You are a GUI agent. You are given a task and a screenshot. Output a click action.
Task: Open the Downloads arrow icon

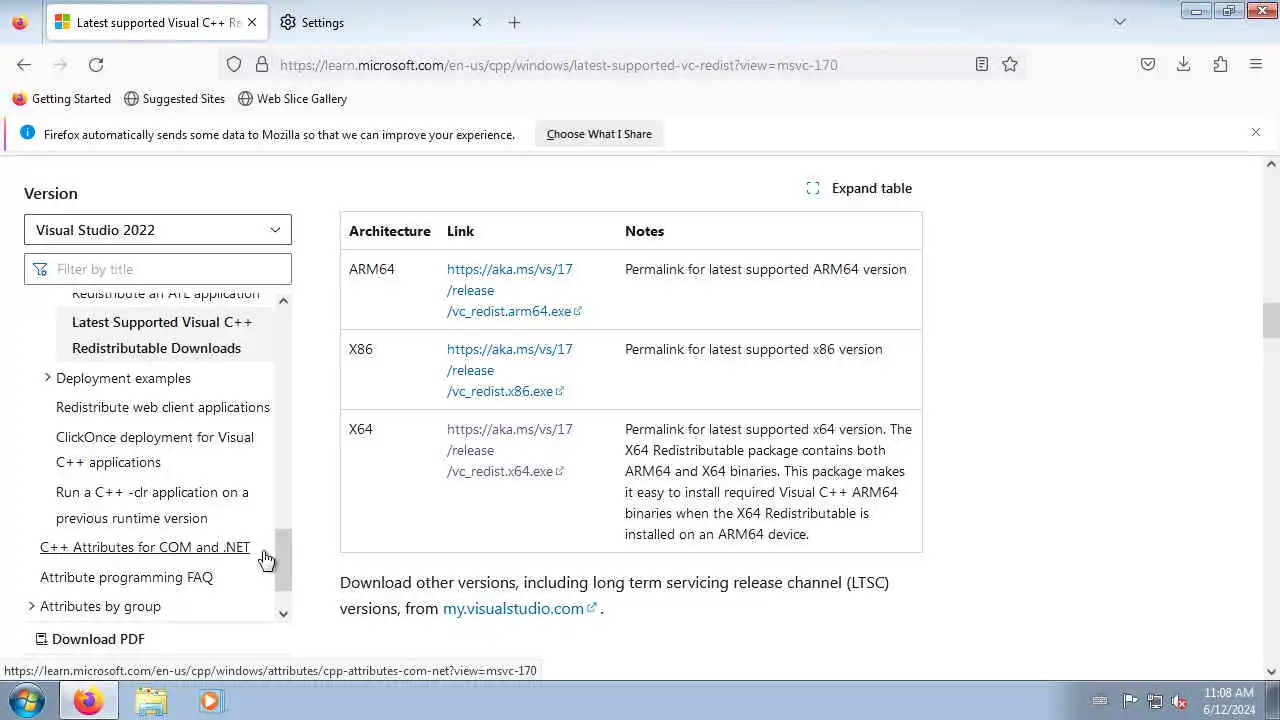point(1184,65)
